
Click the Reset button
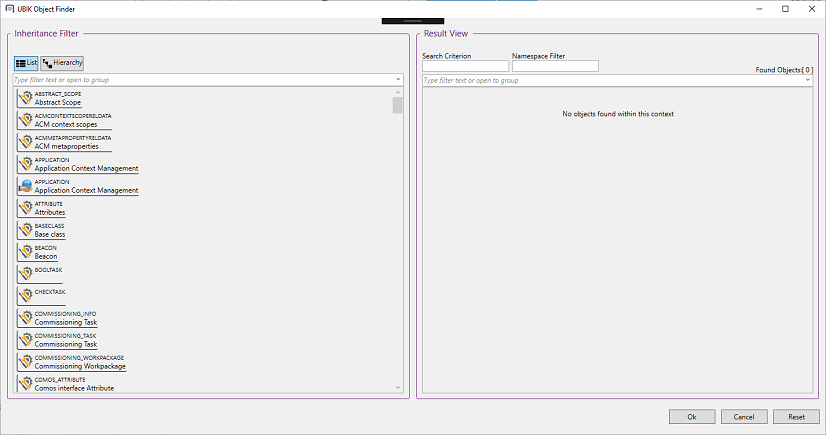(796, 416)
